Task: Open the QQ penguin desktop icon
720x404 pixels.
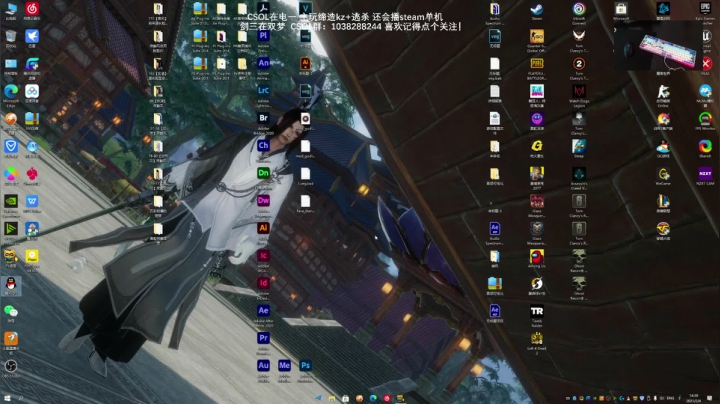Action: point(11,284)
